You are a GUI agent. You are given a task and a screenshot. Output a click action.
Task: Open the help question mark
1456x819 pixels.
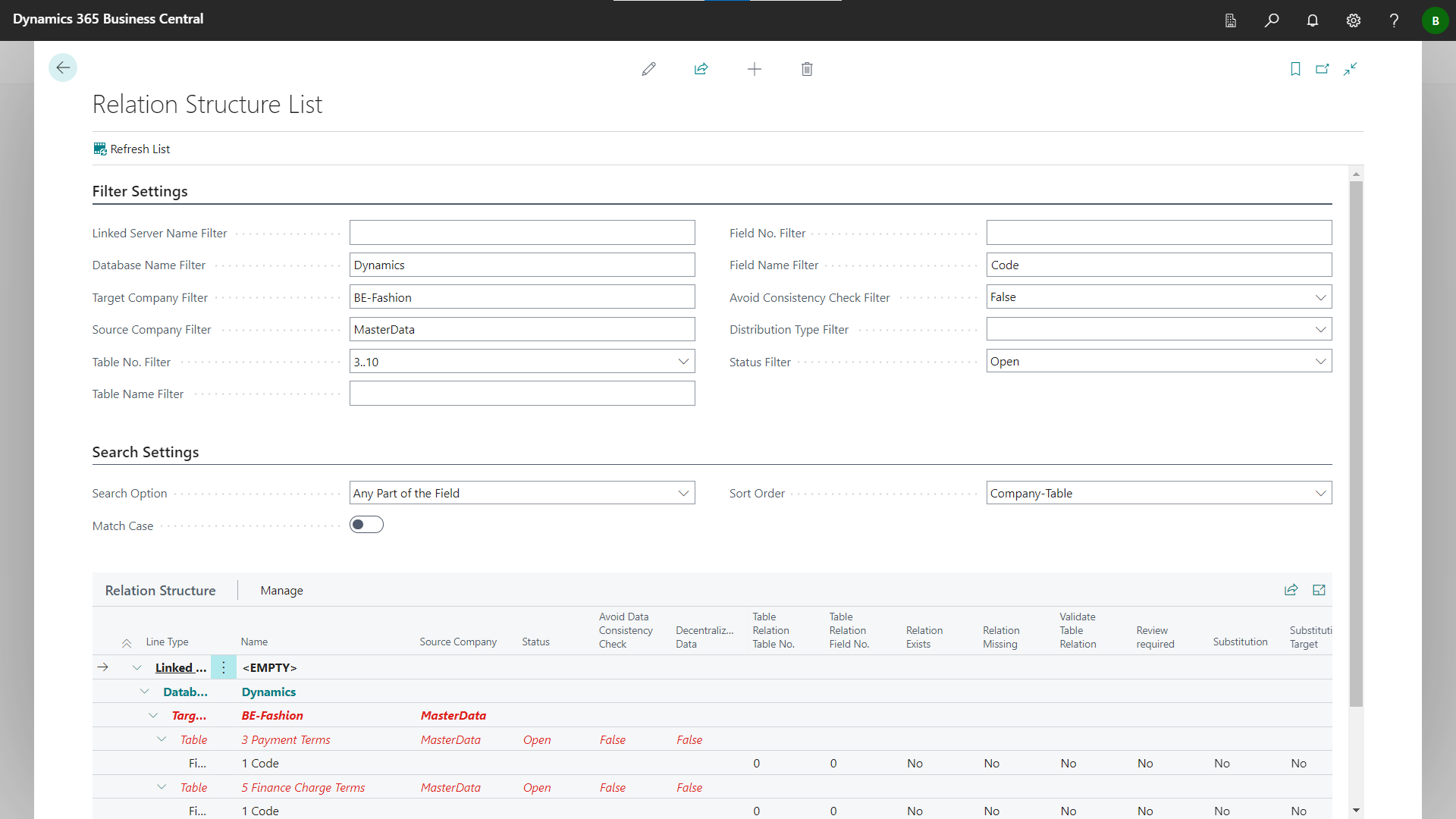click(1394, 20)
